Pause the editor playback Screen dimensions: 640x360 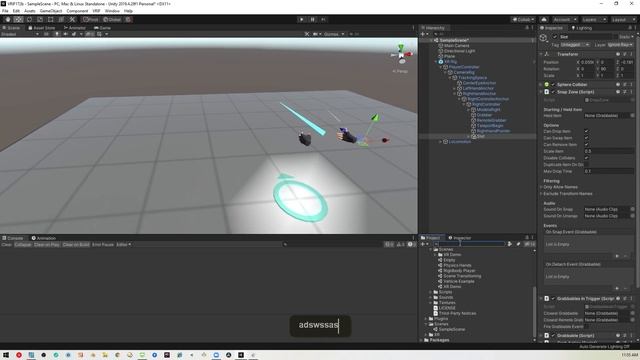313,20
